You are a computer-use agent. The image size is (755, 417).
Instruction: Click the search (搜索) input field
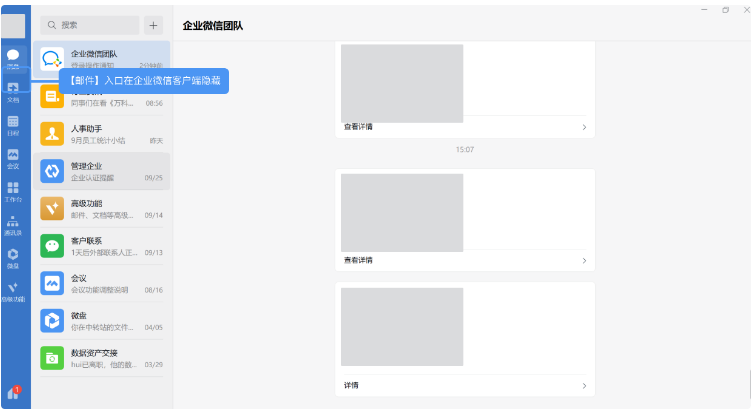point(90,25)
